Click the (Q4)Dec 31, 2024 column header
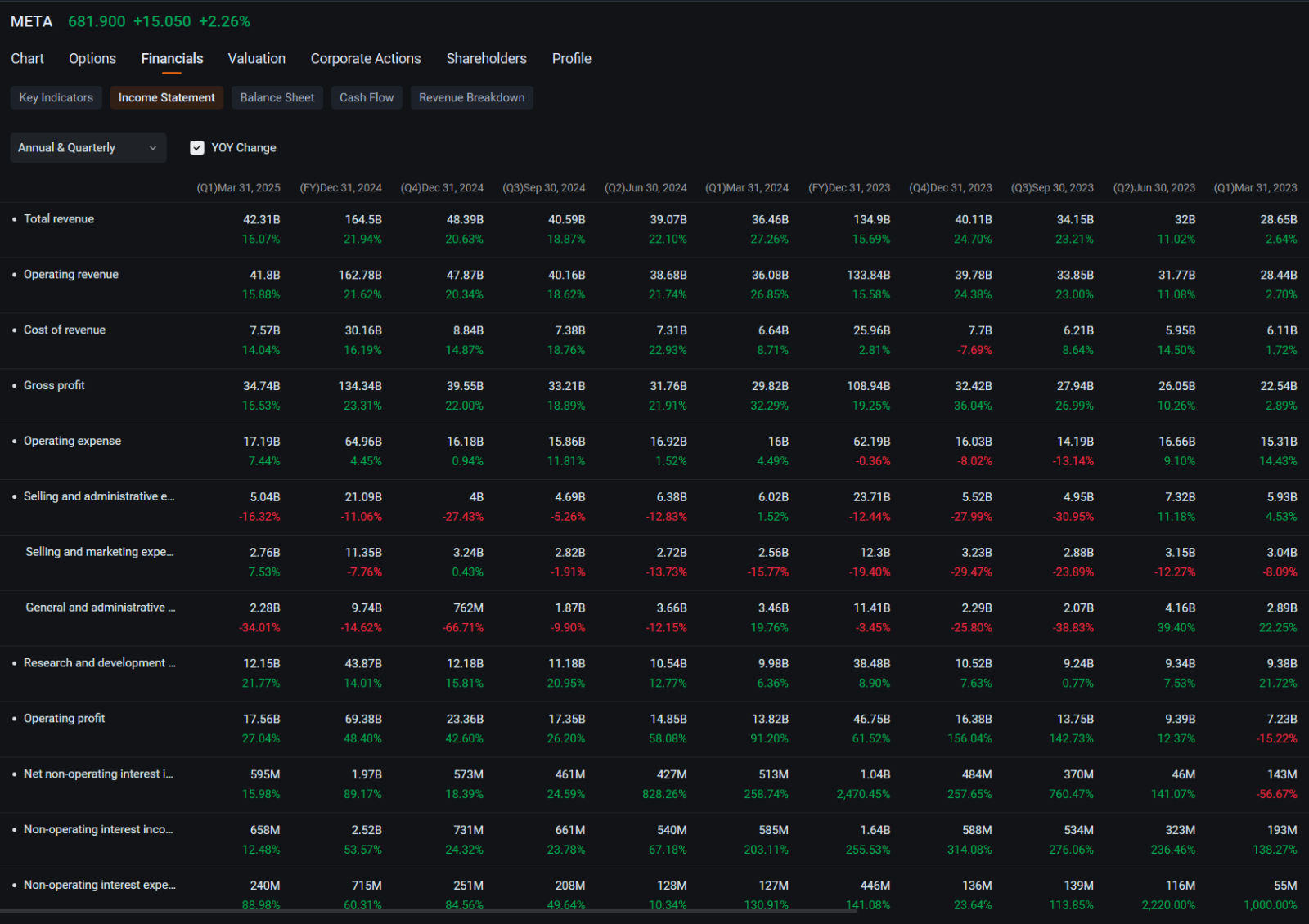The width and height of the screenshot is (1309, 924). point(442,188)
